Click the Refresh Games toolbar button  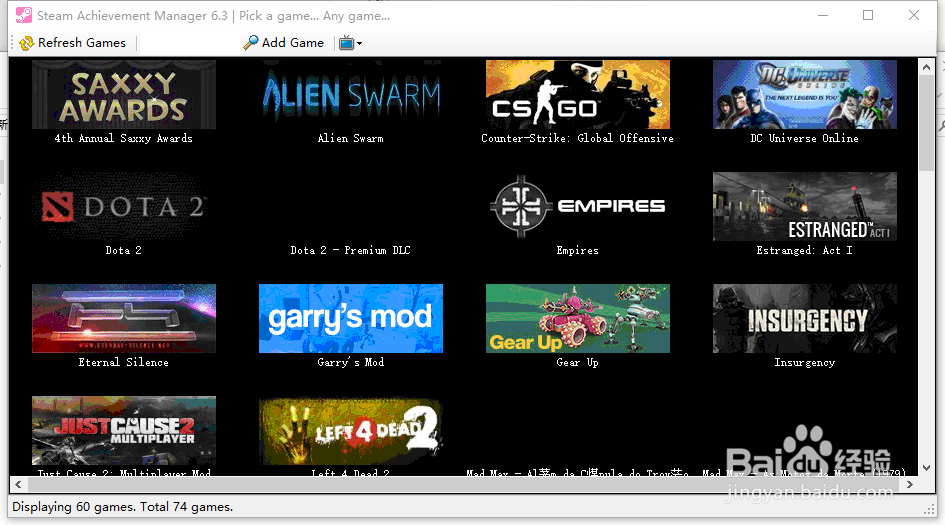pos(72,43)
